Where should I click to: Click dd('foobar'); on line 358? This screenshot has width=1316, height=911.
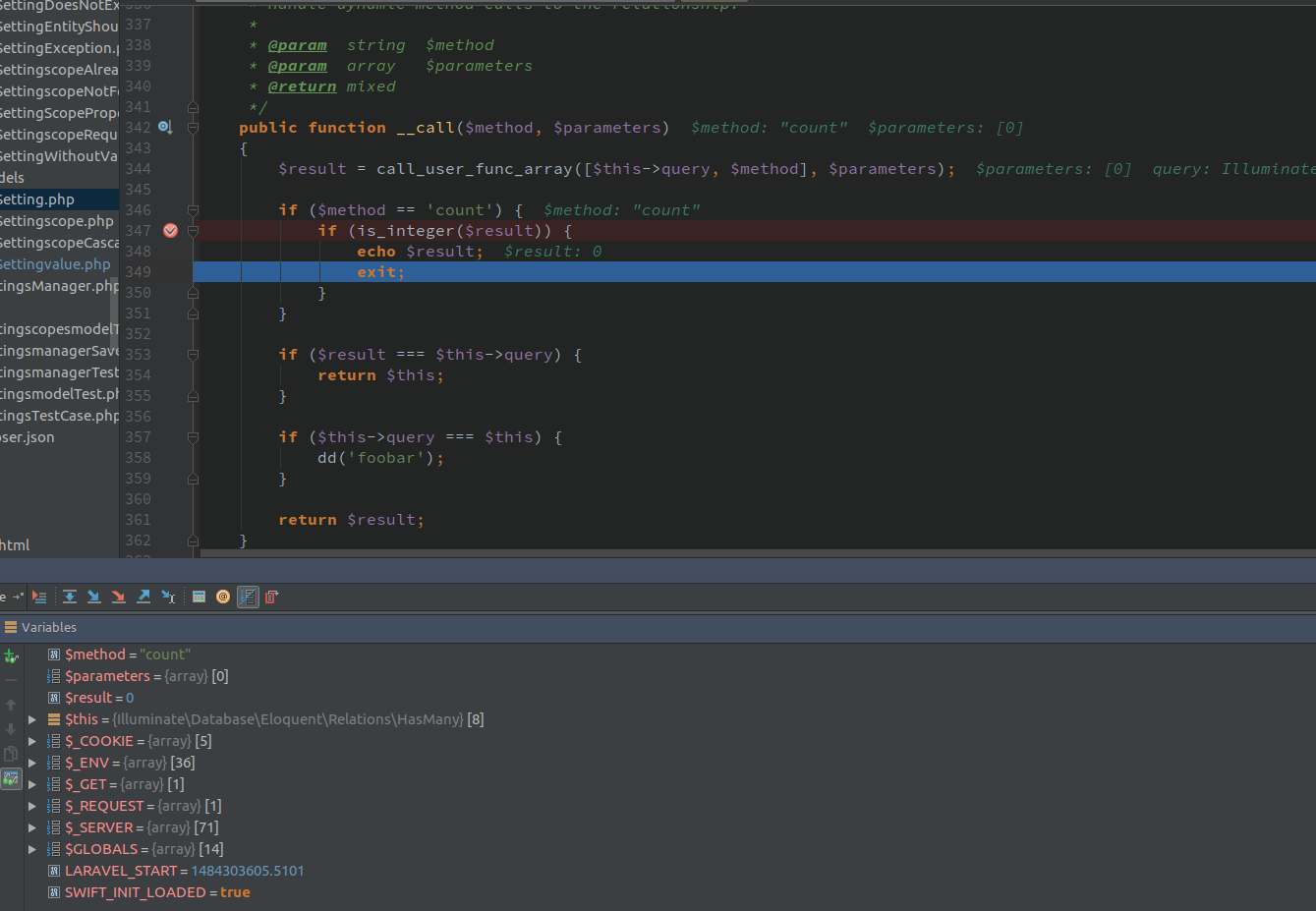(x=381, y=458)
